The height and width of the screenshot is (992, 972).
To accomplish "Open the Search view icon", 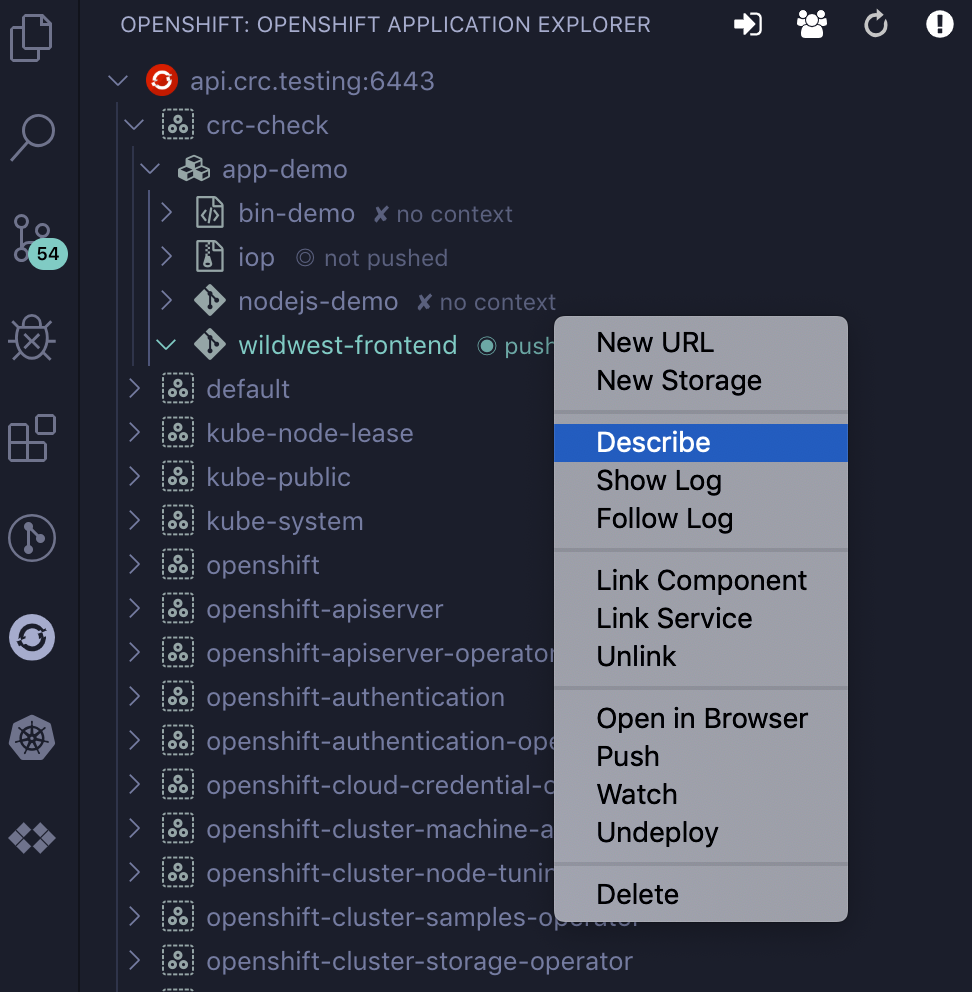I will tap(32, 137).
